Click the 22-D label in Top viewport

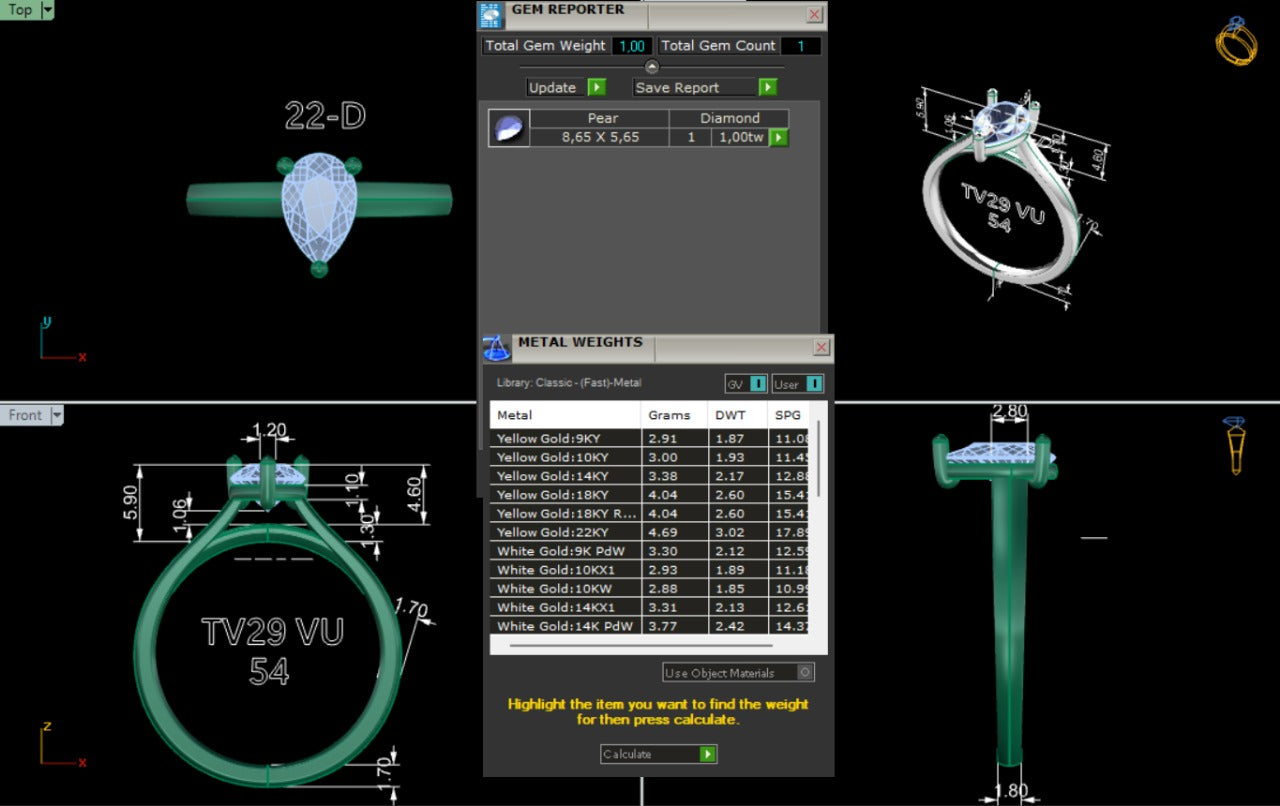(325, 116)
